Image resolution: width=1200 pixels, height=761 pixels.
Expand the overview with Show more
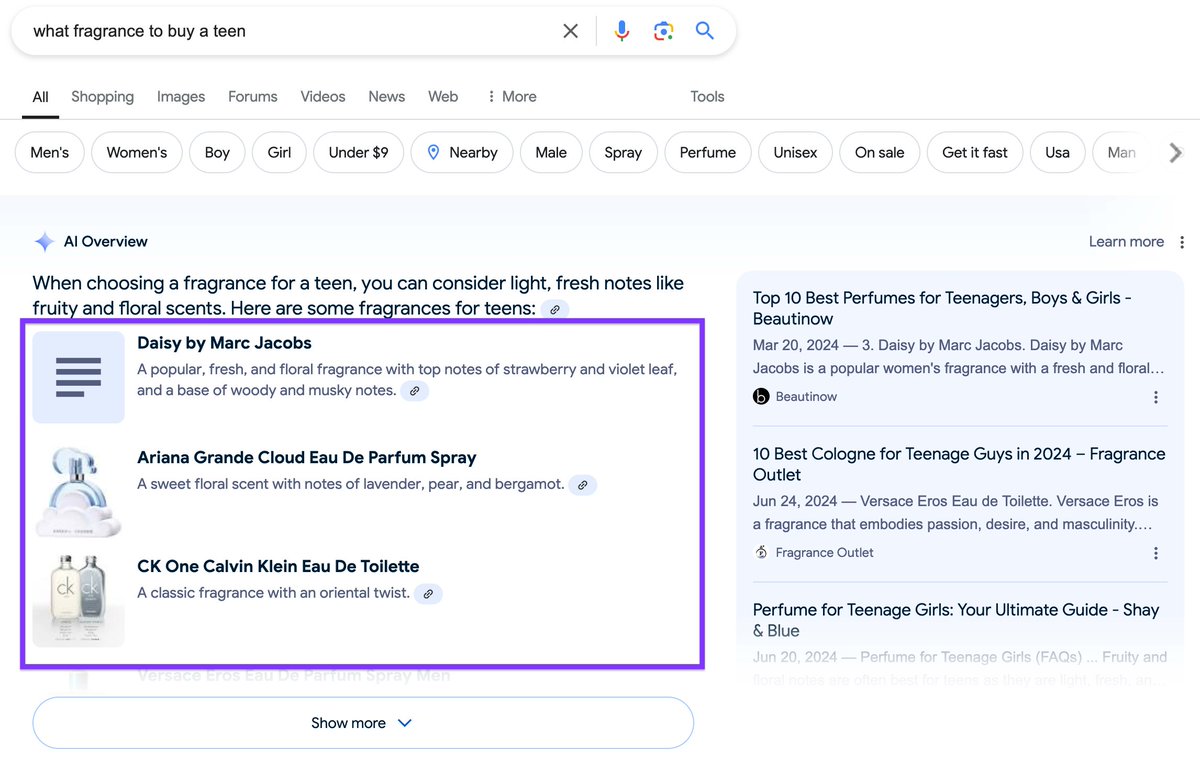point(363,723)
